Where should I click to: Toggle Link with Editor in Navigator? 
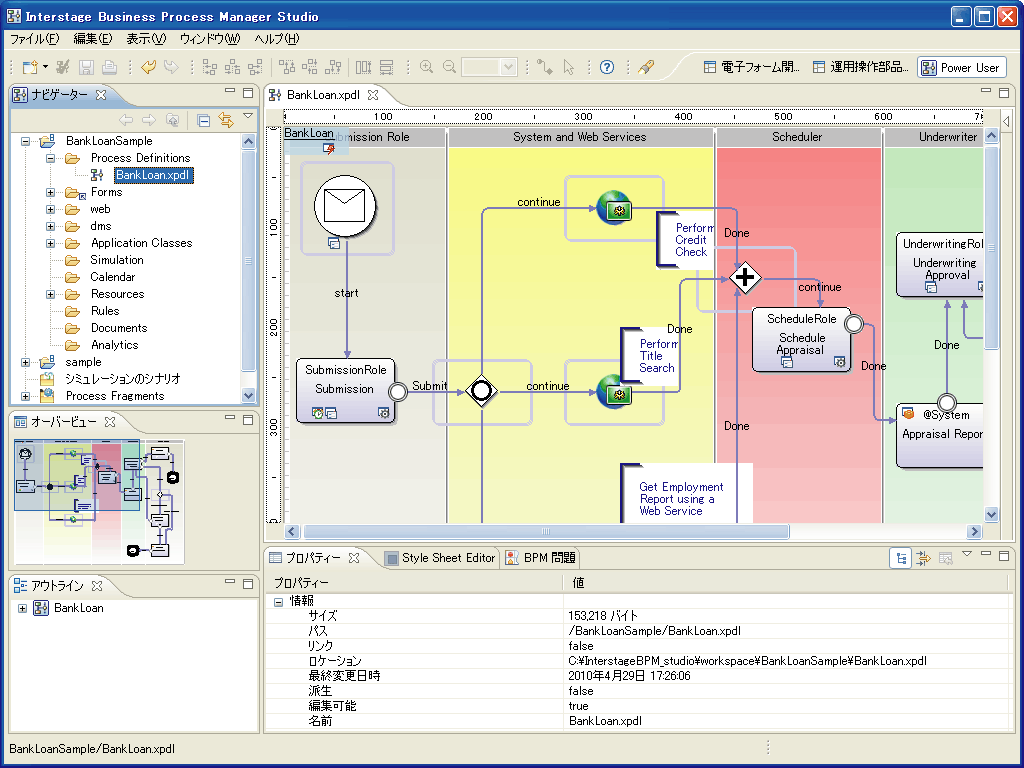226,120
